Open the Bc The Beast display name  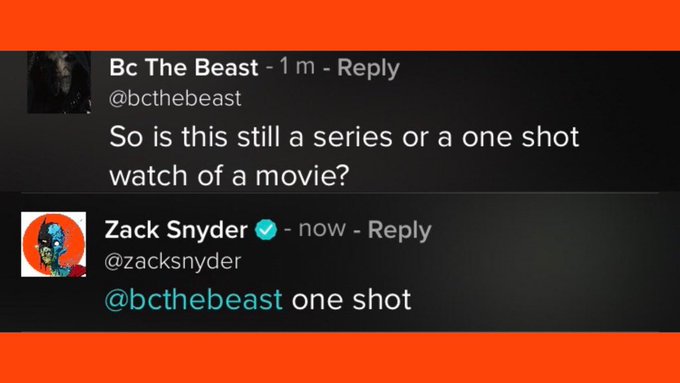click(x=183, y=67)
